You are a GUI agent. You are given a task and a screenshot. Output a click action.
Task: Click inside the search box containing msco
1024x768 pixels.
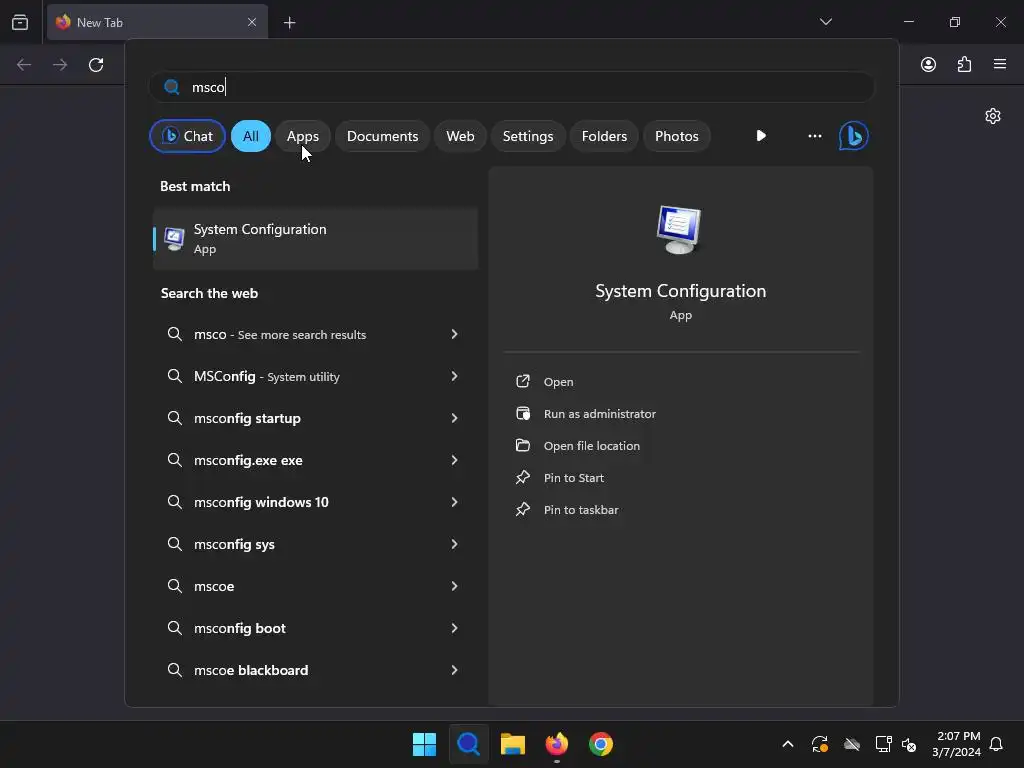click(x=511, y=87)
